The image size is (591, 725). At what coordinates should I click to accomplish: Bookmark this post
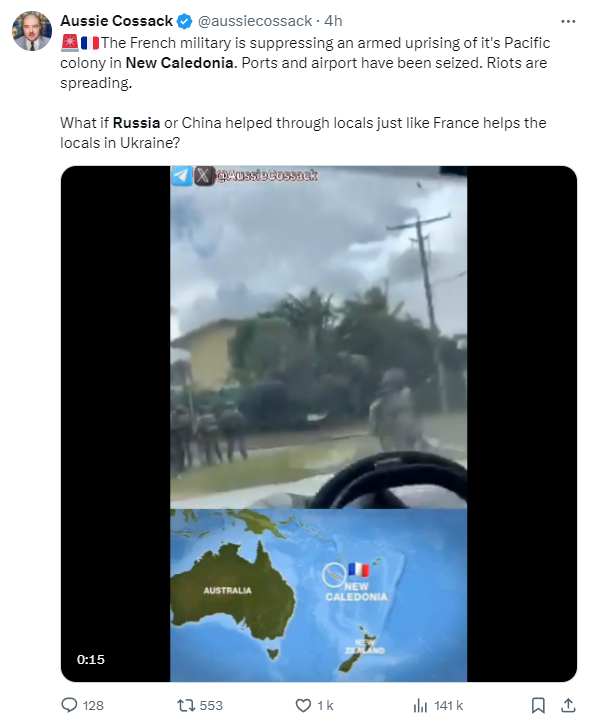538,705
